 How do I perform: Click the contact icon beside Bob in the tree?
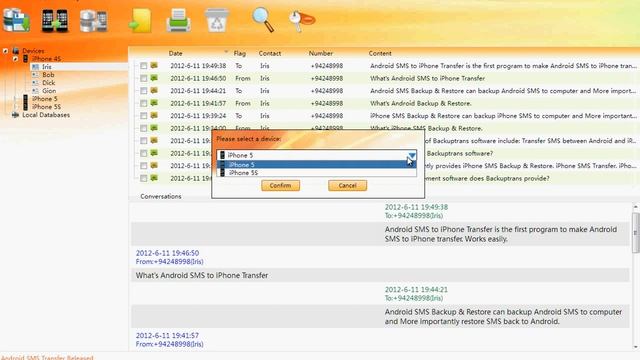[35, 75]
